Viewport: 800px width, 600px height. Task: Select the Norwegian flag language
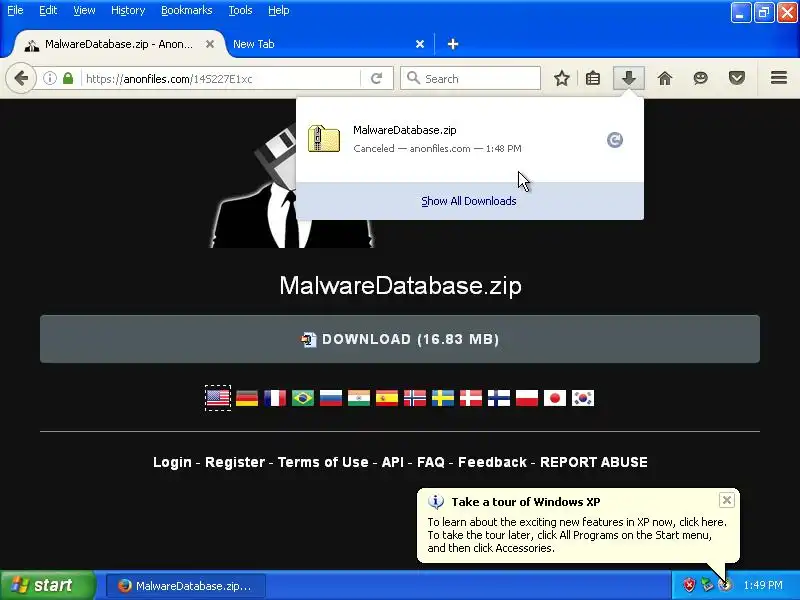(415, 398)
